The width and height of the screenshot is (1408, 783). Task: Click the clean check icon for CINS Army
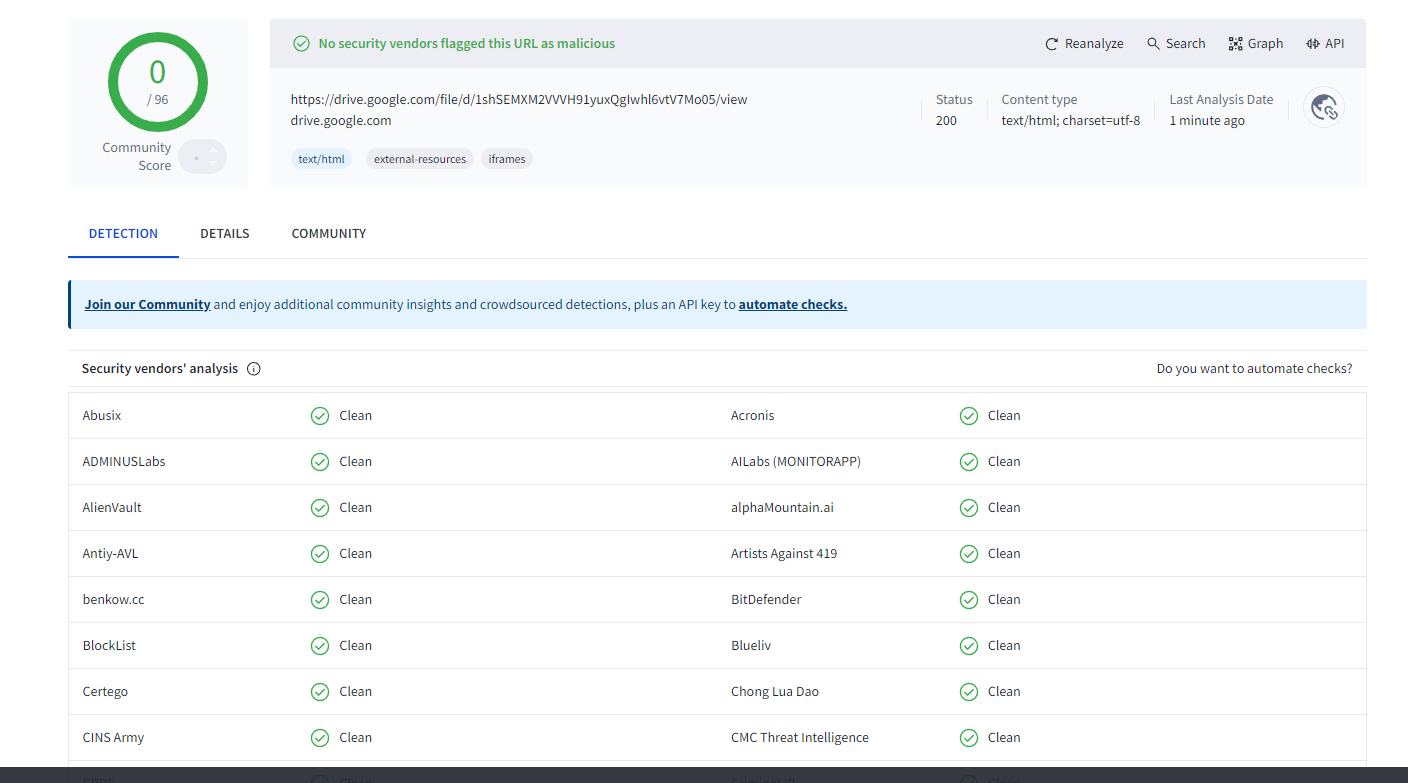(320, 738)
